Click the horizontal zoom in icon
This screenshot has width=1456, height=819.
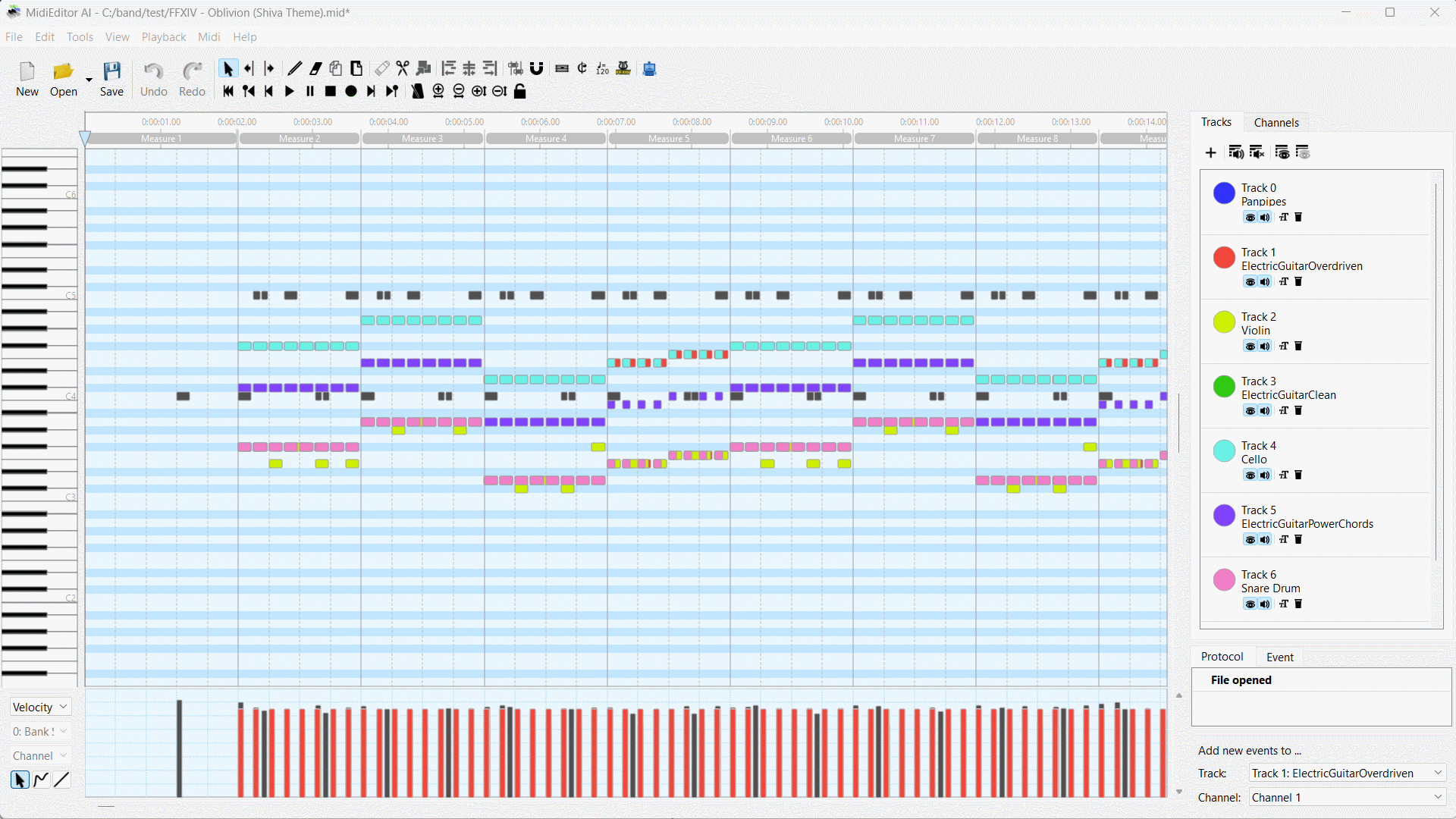tap(438, 92)
